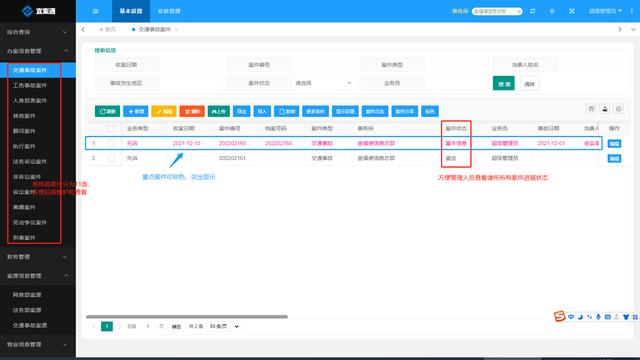Switch to the 系统管理 top tab
The image size is (640, 360).
169,11
